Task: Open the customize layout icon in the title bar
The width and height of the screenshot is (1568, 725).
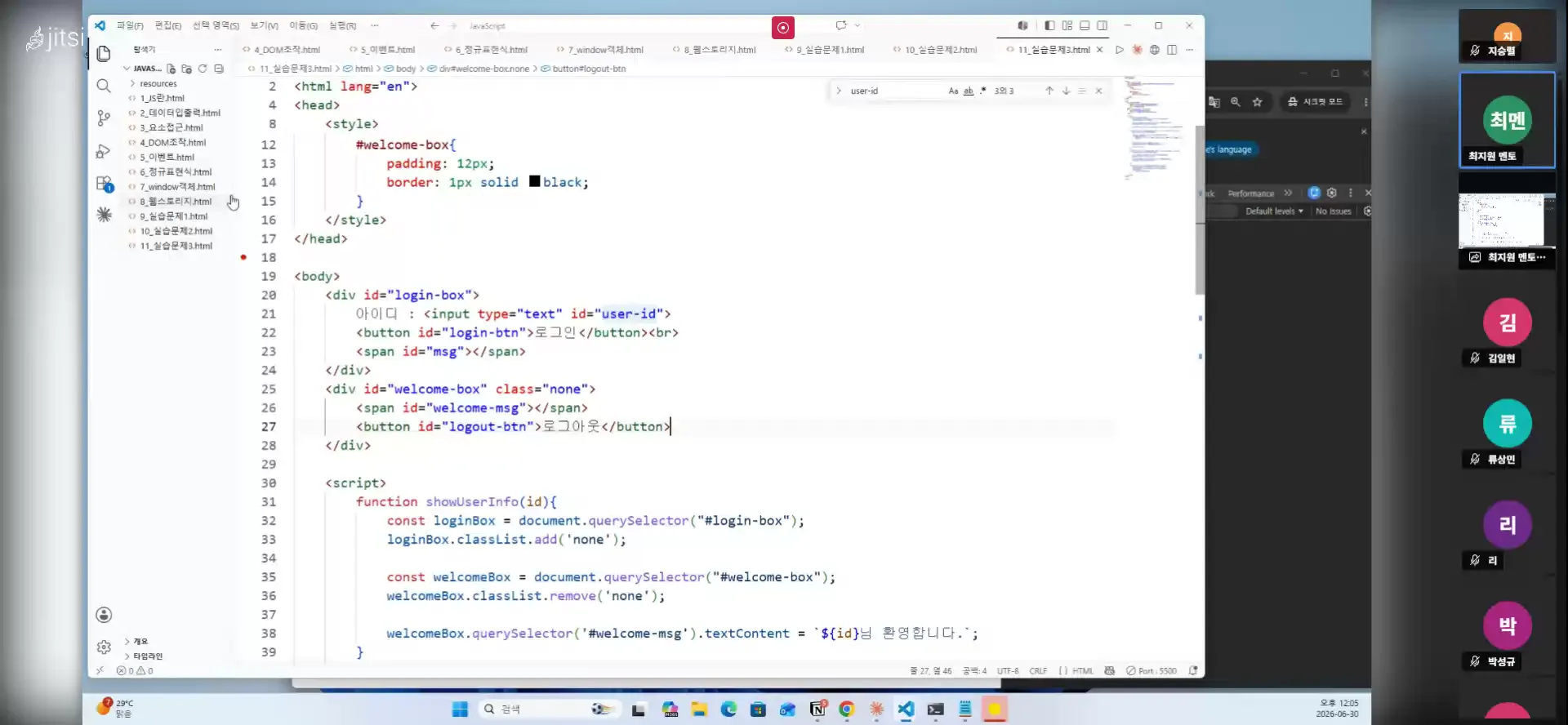Action: coord(1067,25)
